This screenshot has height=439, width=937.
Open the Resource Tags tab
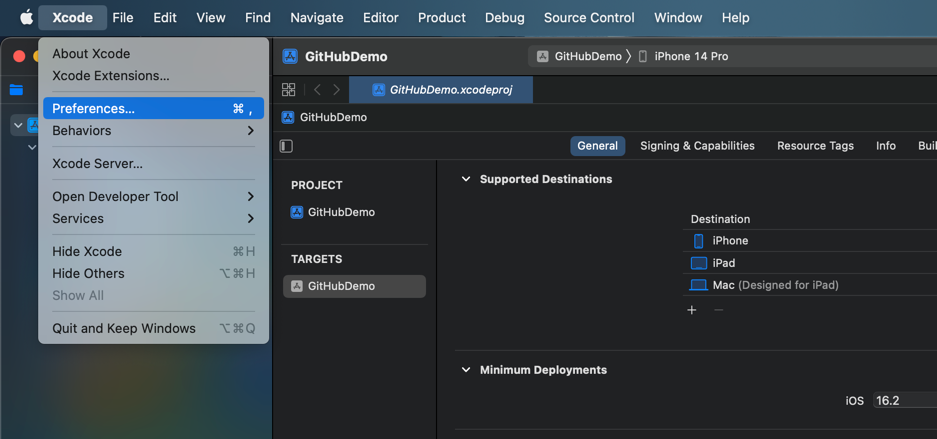(x=815, y=146)
